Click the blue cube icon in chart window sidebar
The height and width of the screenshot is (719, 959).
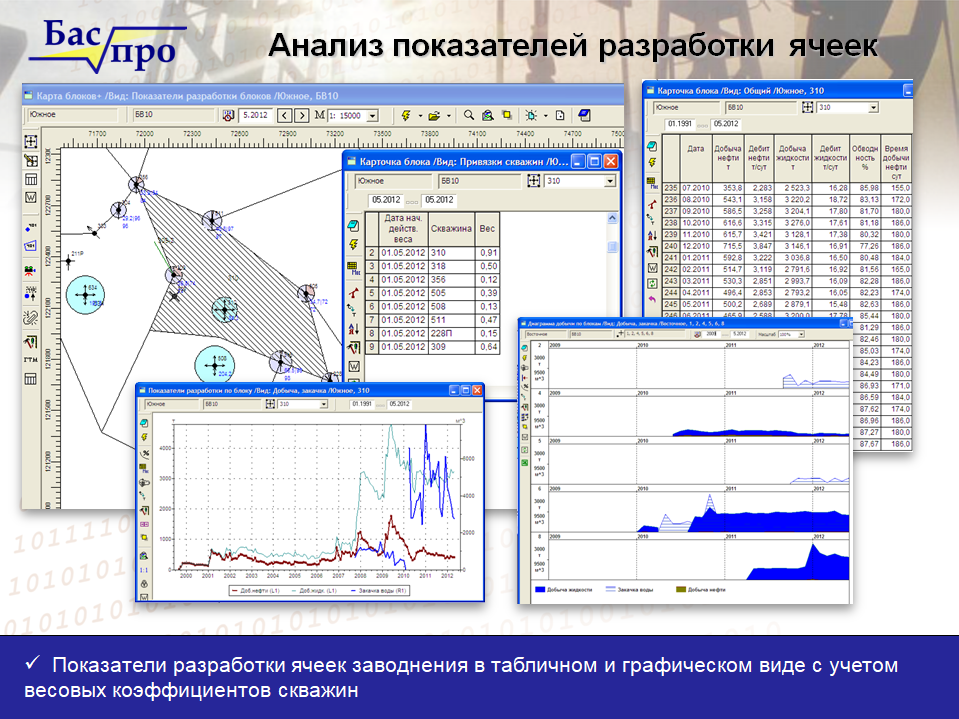pyautogui.click(x=144, y=423)
